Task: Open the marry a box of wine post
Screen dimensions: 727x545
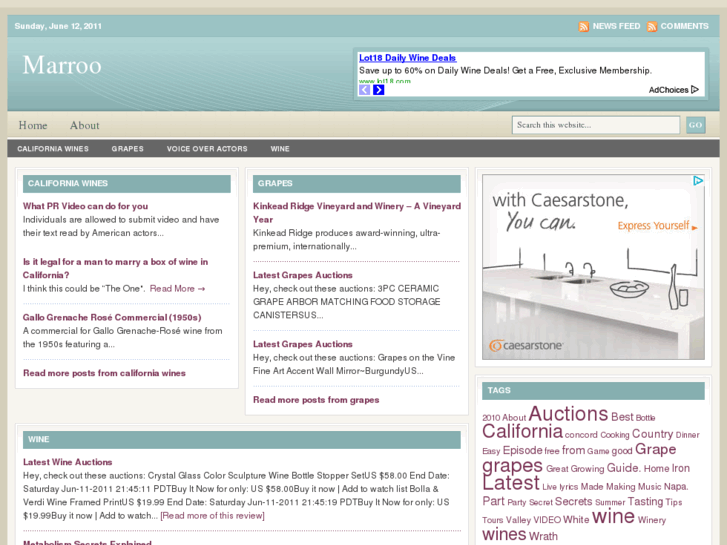Action: pyautogui.click(x=115, y=268)
